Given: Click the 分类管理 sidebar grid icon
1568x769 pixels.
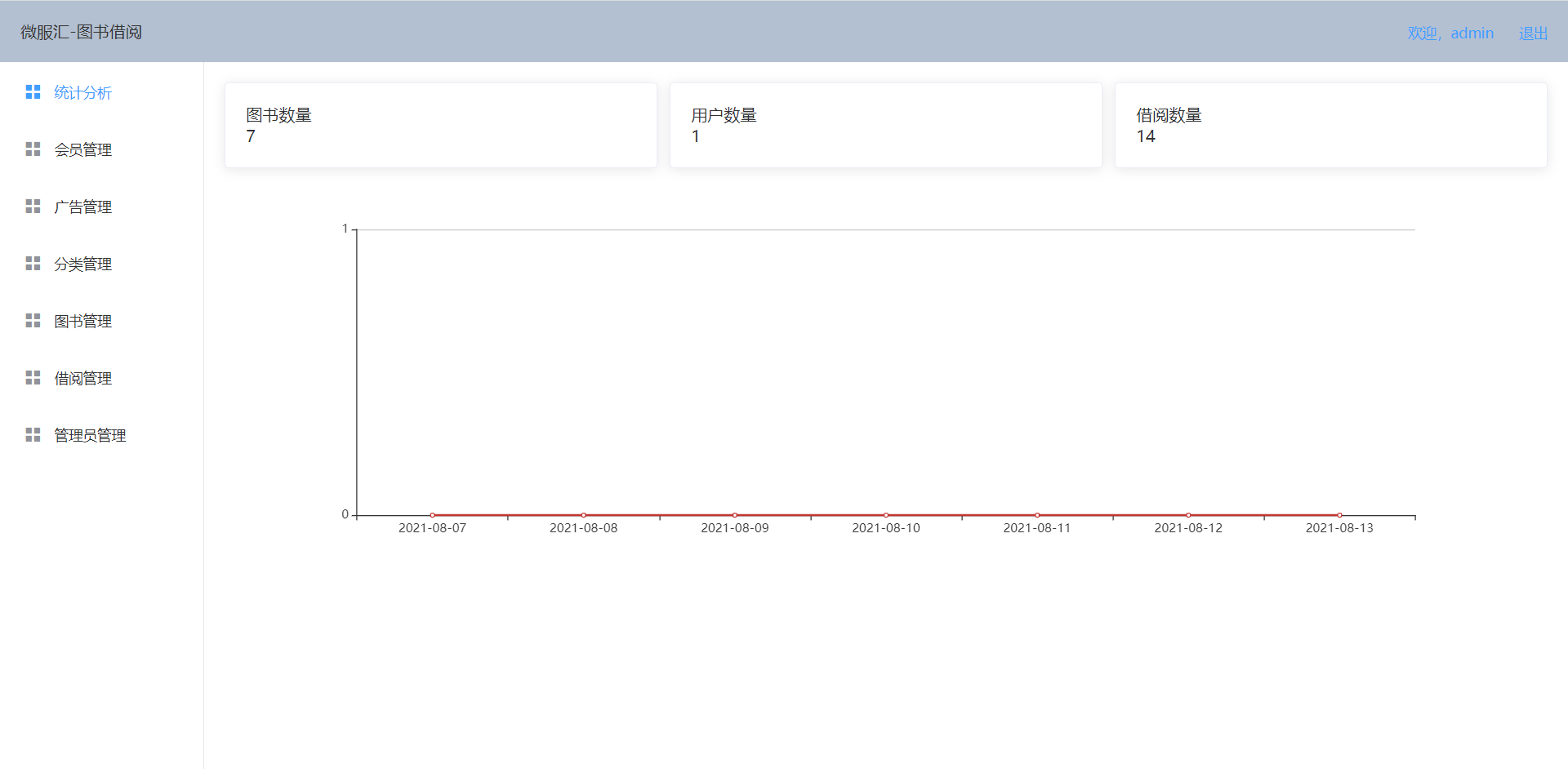Looking at the screenshot, I should coord(33,264).
